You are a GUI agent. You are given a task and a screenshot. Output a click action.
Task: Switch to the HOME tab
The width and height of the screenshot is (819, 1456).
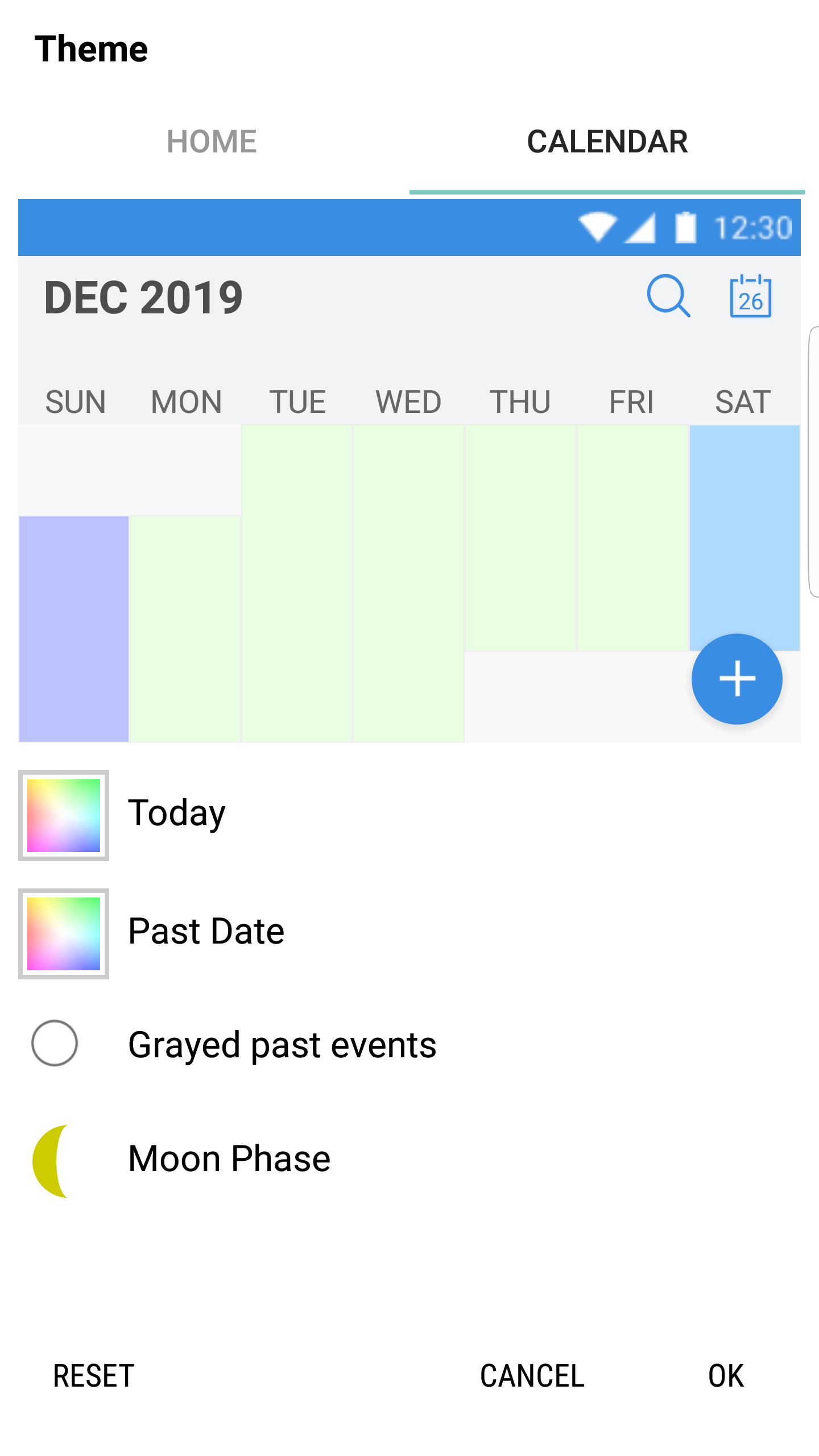212,142
